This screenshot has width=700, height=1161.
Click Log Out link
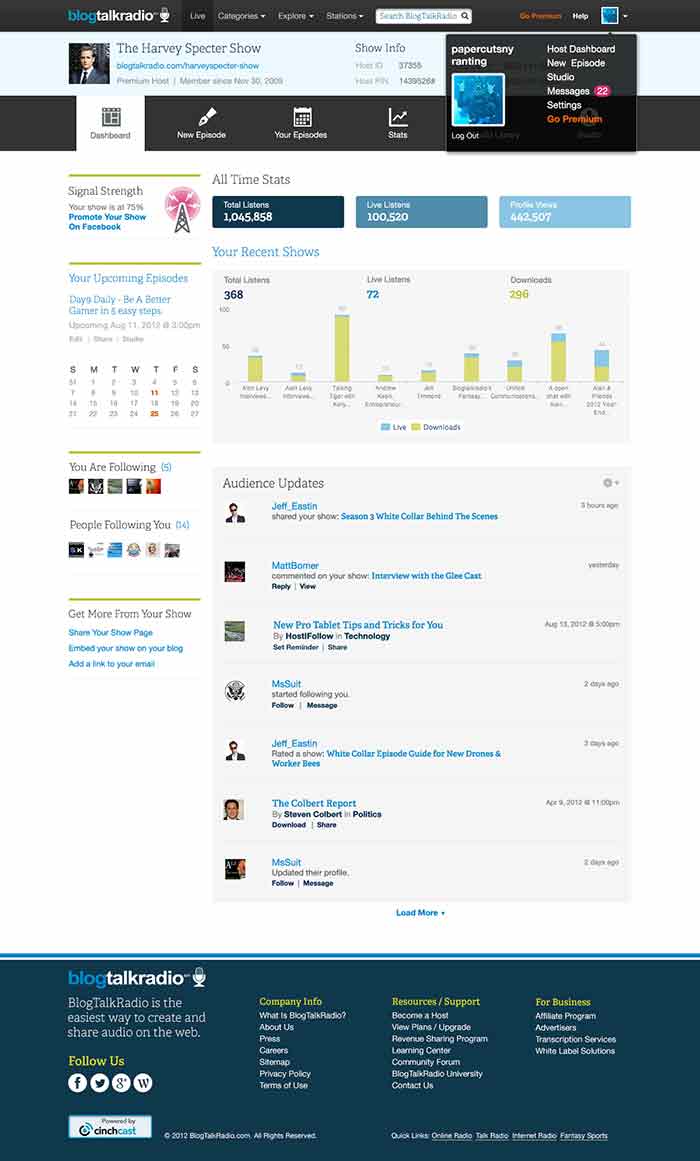465,136
